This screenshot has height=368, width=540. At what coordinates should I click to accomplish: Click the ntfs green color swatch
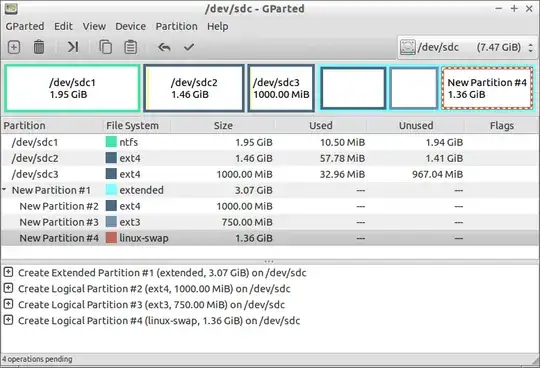[111, 142]
